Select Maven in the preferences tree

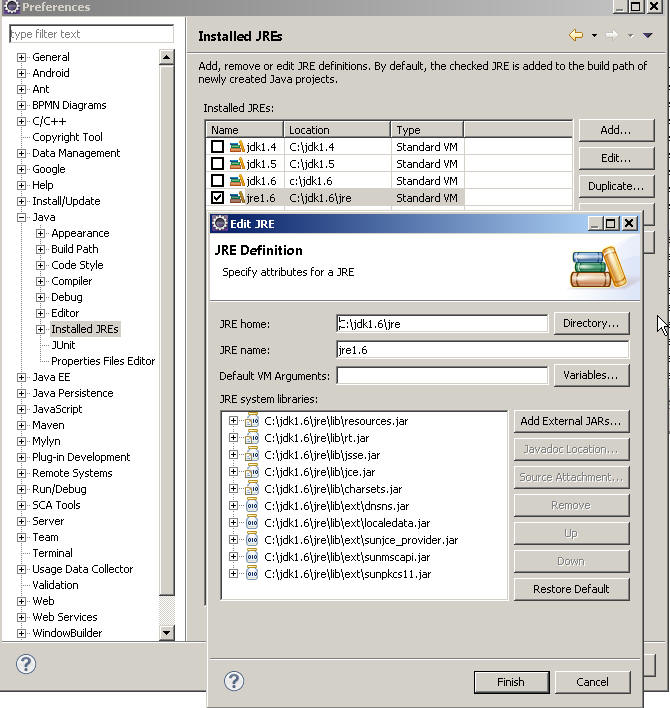[48, 425]
